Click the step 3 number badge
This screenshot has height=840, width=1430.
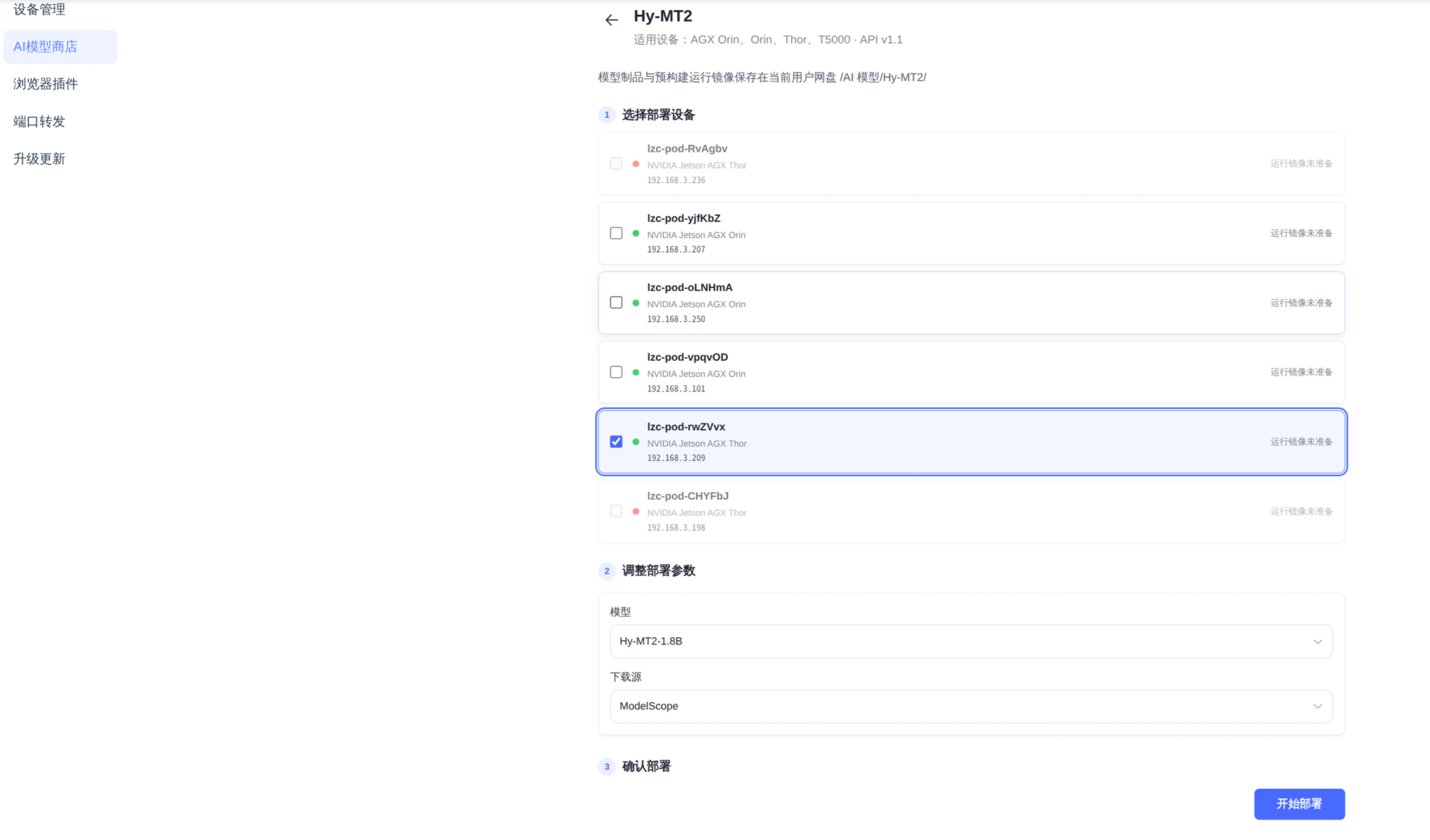click(606, 766)
